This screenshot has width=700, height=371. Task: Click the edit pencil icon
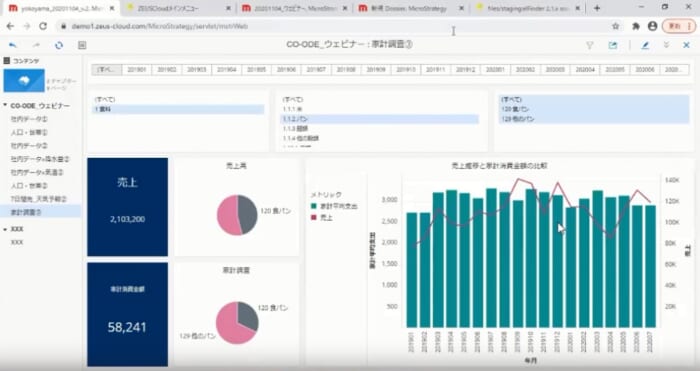click(x=645, y=45)
